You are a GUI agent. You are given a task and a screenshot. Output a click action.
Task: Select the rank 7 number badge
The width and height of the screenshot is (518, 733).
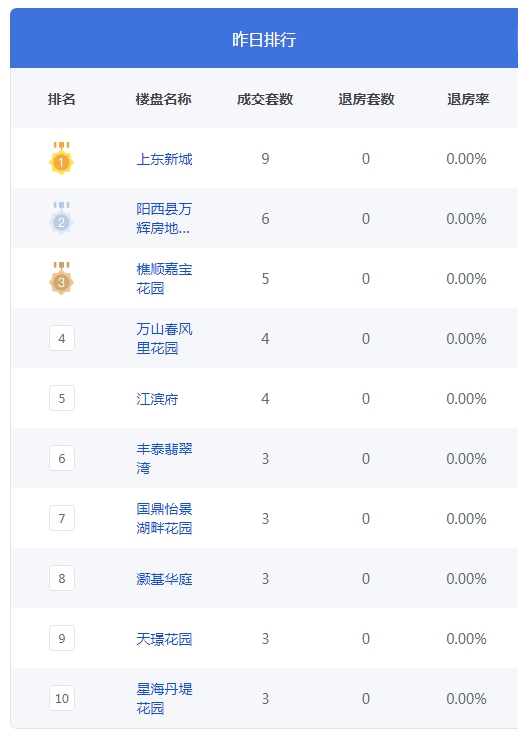pyautogui.click(x=62, y=518)
